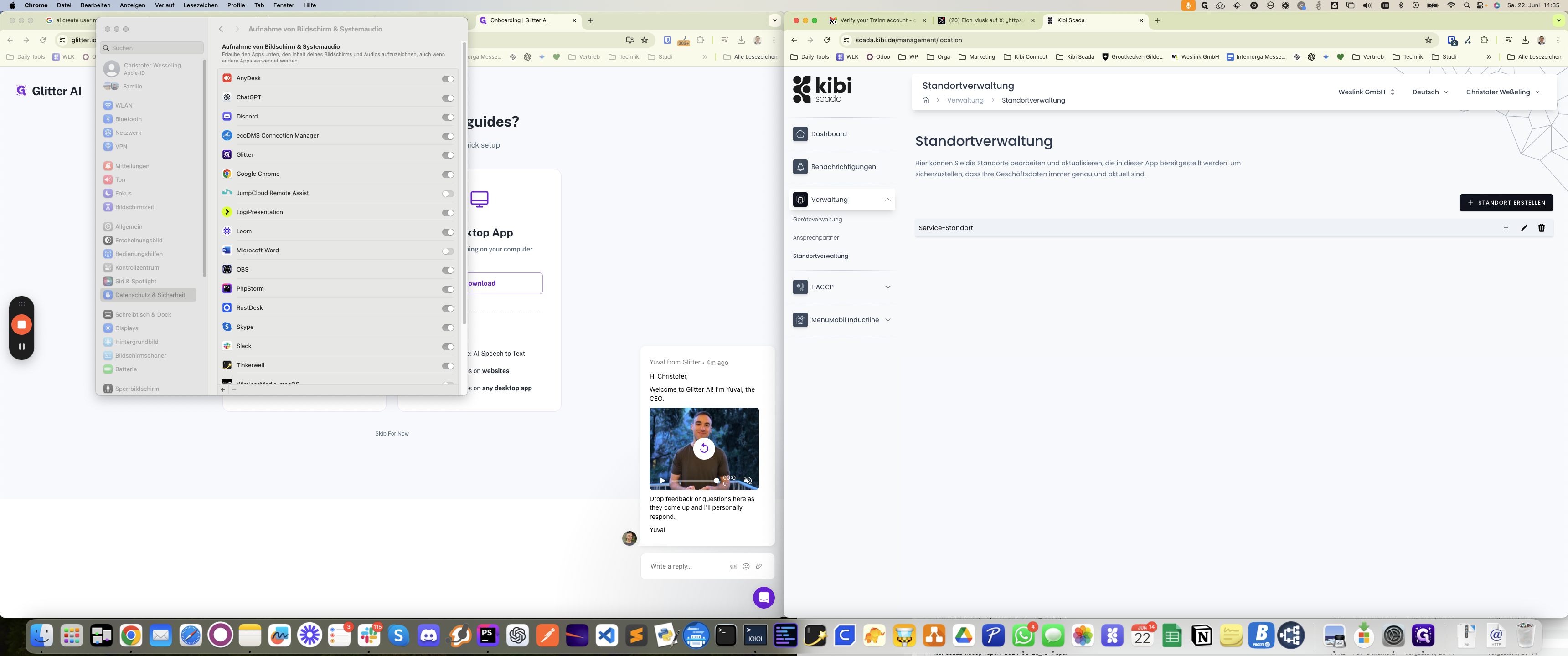Click the home icon in breadcrumb
Viewport: 1568px width, 656px height.
click(x=925, y=100)
